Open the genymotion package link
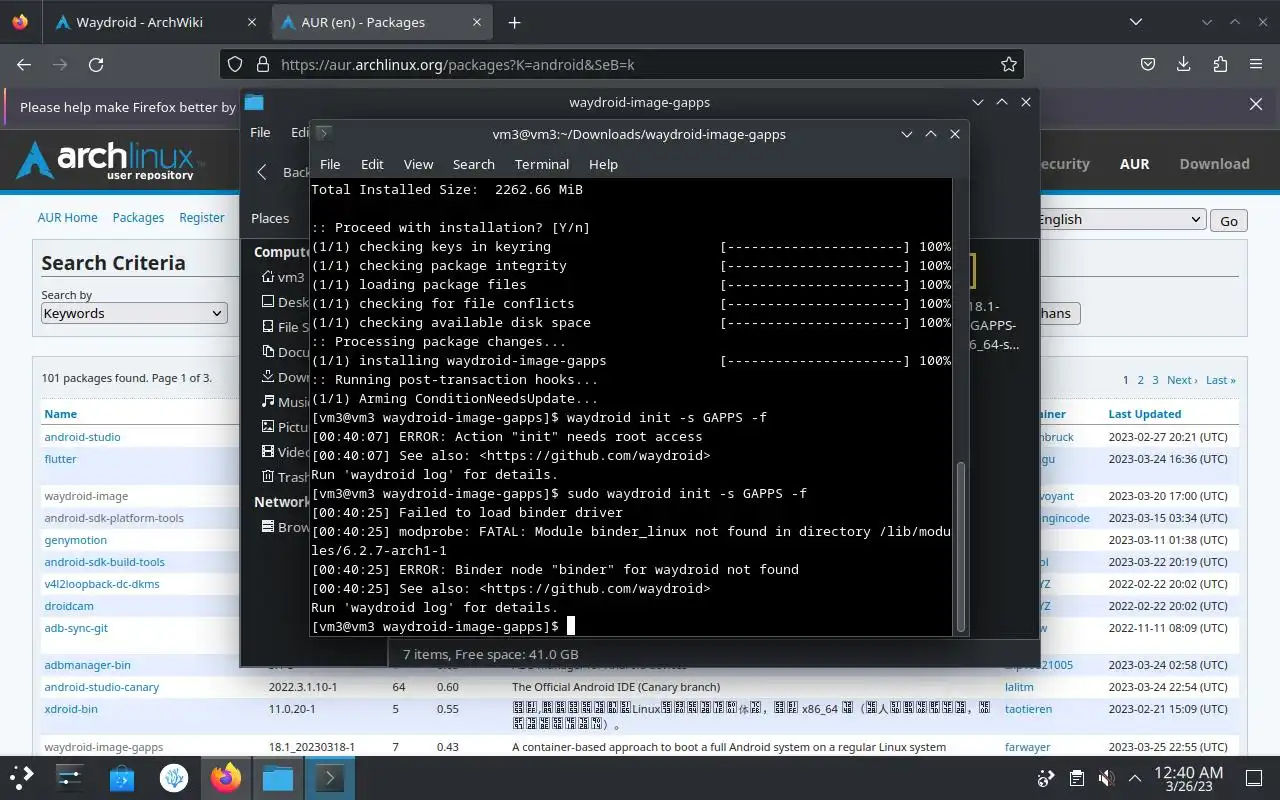The image size is (1280, 800). point(75,540)
